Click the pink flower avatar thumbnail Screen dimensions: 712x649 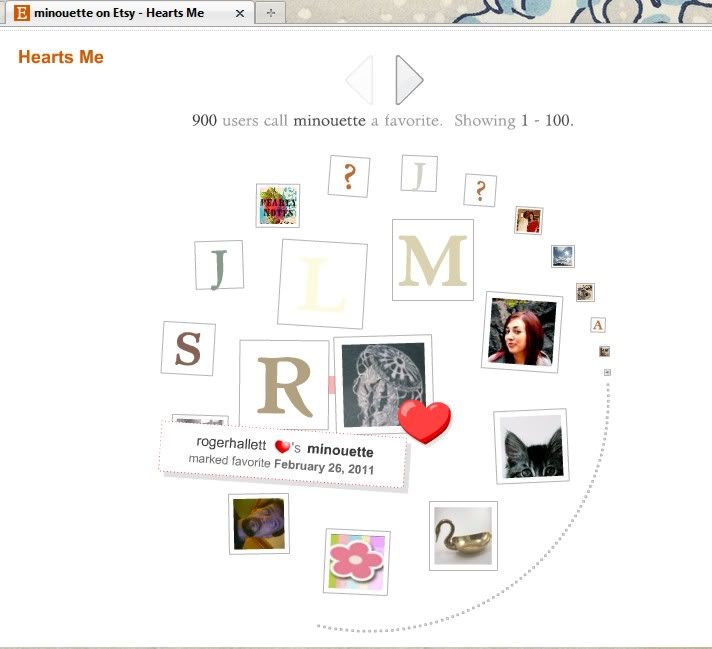357,561
